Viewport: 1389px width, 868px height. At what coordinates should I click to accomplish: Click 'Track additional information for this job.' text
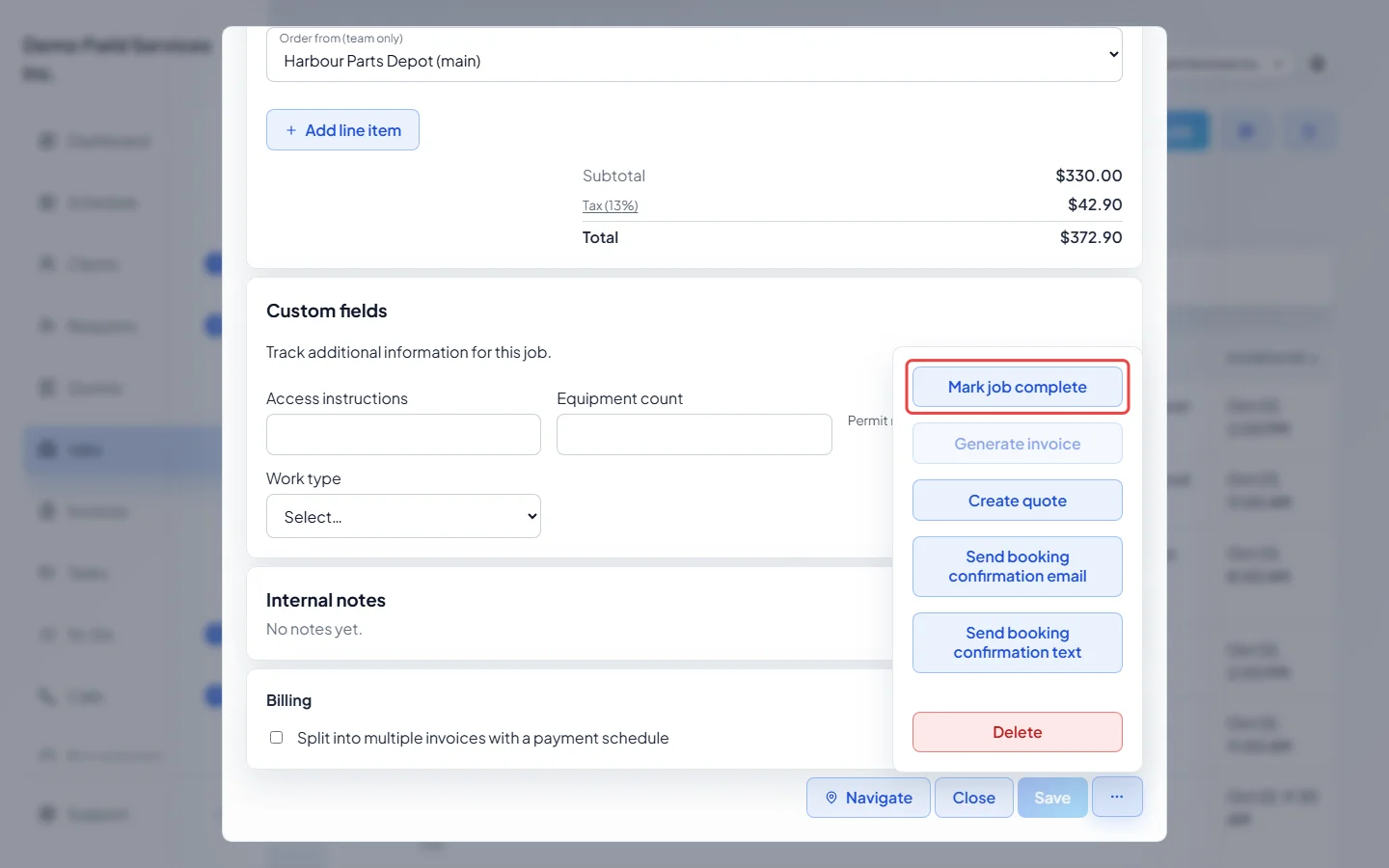click(x=409, y=352)
